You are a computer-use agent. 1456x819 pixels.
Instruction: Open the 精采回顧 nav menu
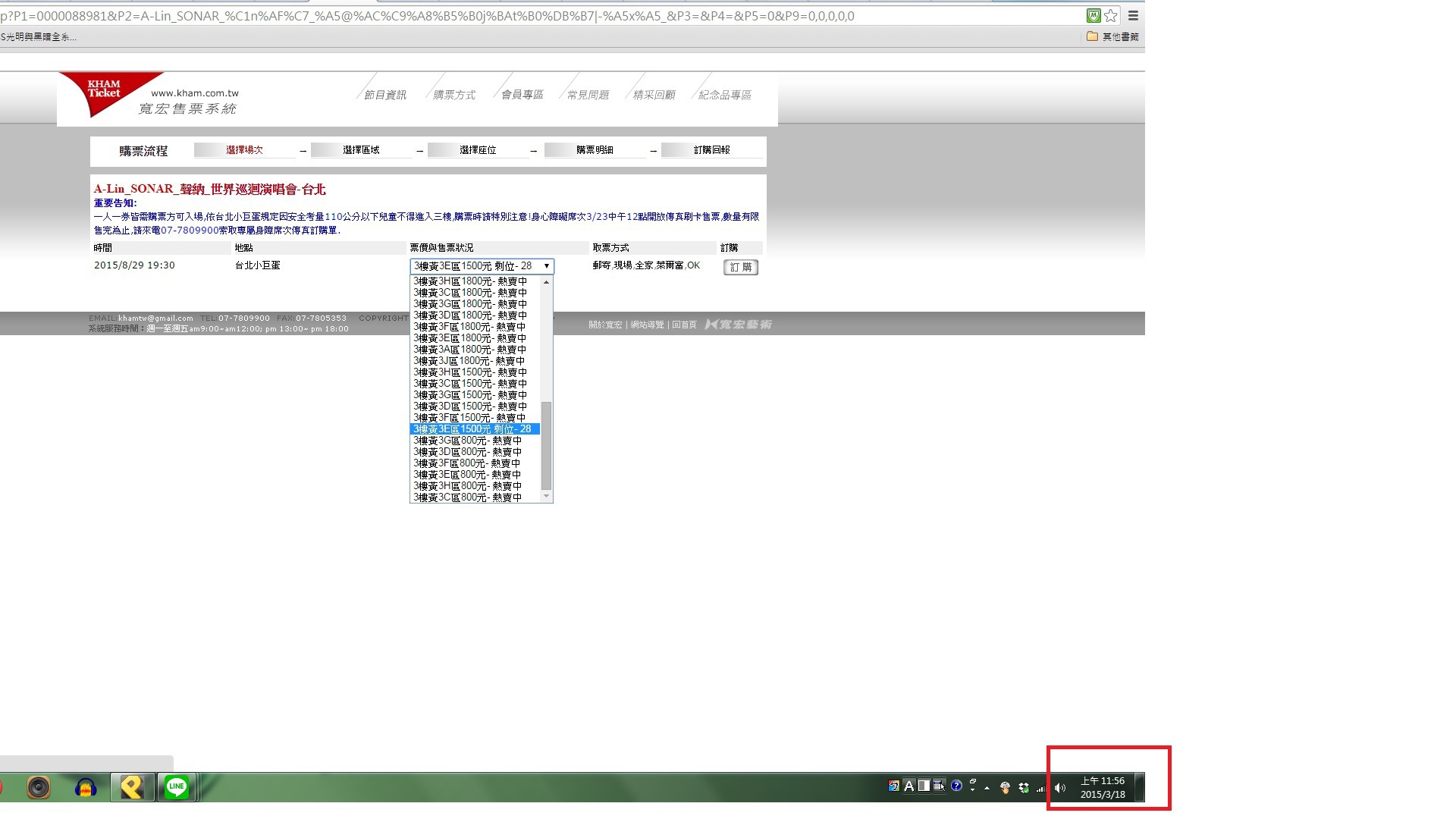pyautogui.click(x=654, y=95)
